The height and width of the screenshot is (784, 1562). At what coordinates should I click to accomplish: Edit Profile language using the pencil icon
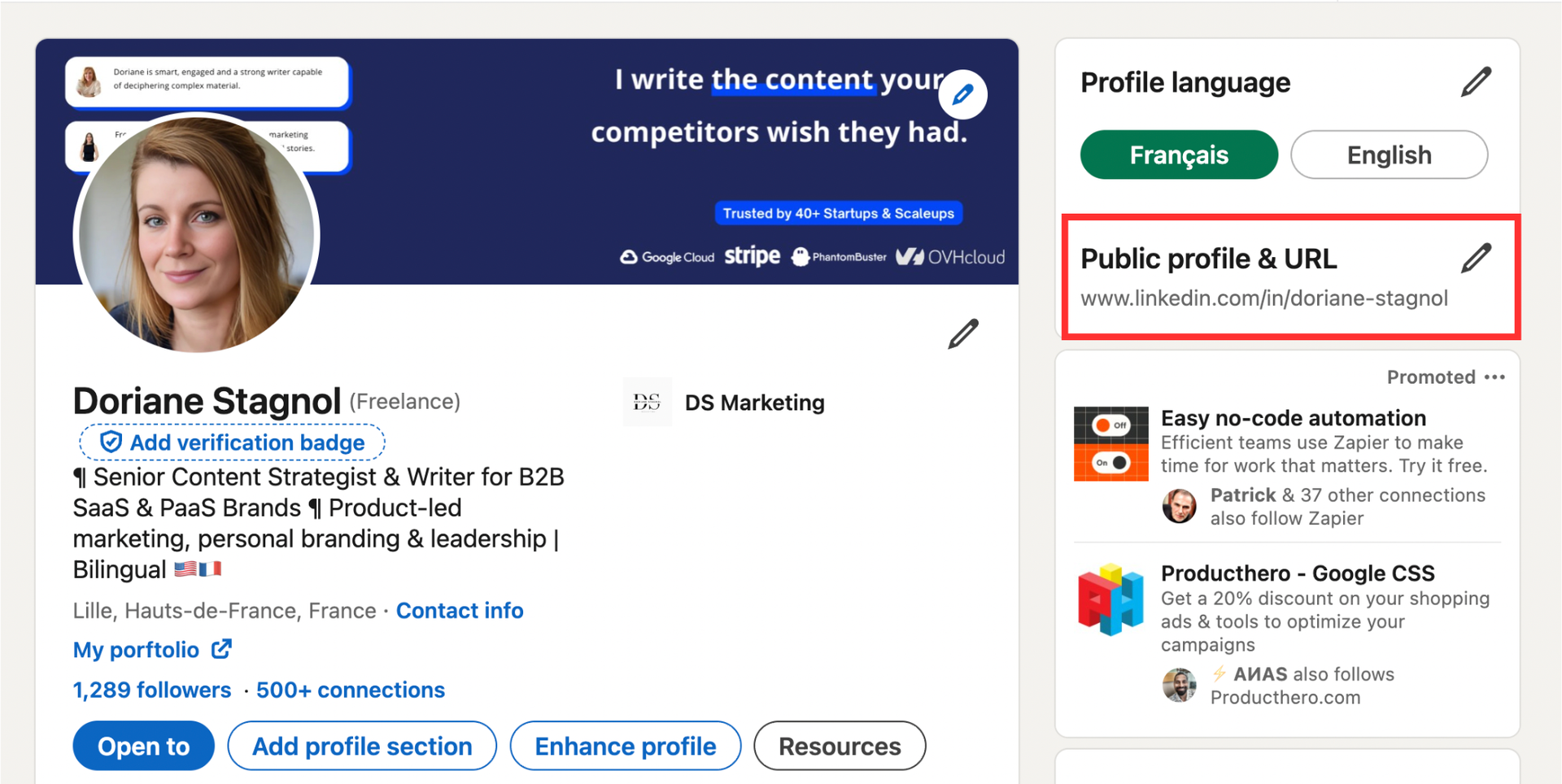pyautogui.click(x=1476, y=82)
